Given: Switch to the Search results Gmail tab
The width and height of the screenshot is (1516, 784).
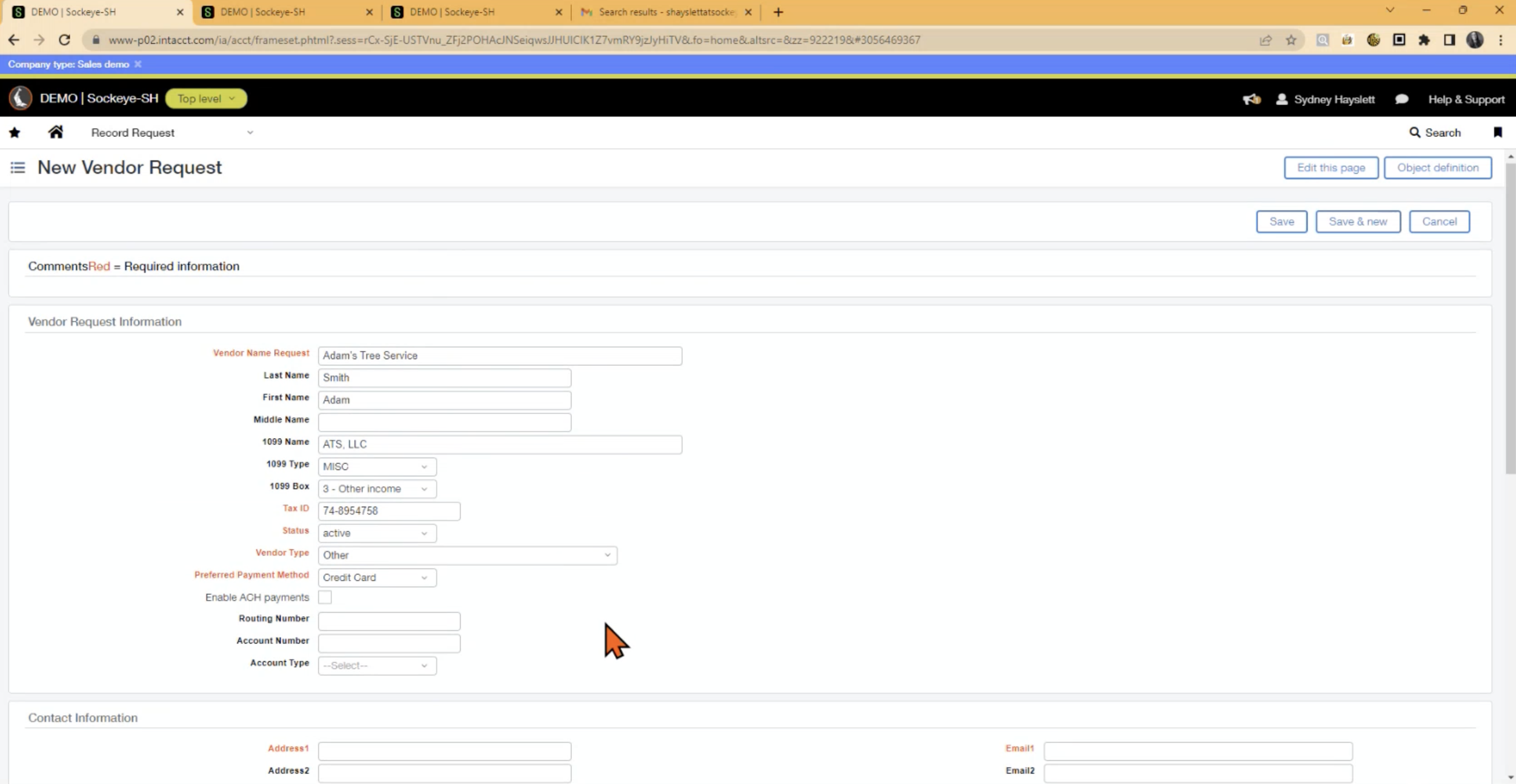Looking at the screenshot, I should (665, 12).
